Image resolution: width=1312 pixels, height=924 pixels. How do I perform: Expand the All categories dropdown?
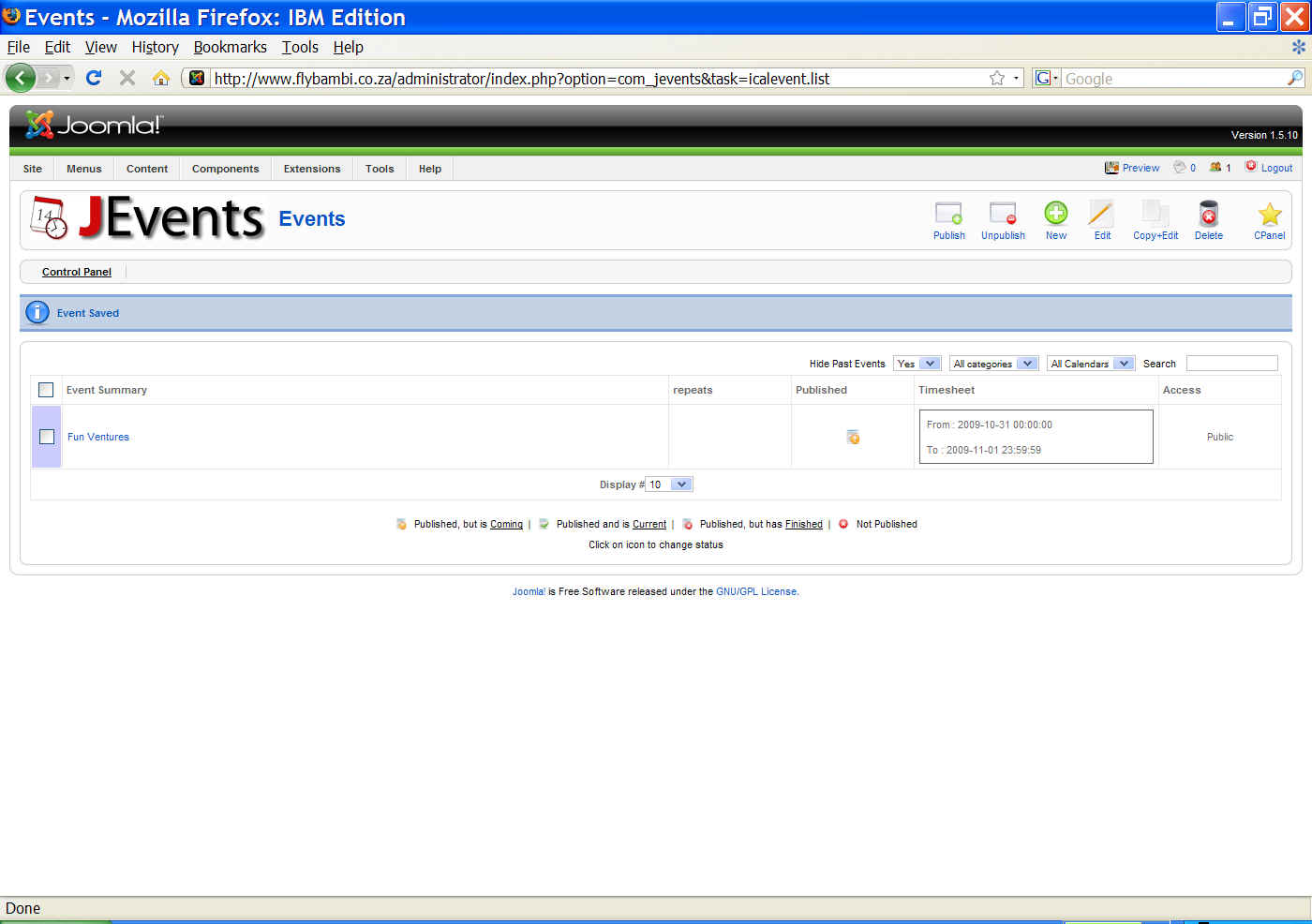tap(993, 364)
